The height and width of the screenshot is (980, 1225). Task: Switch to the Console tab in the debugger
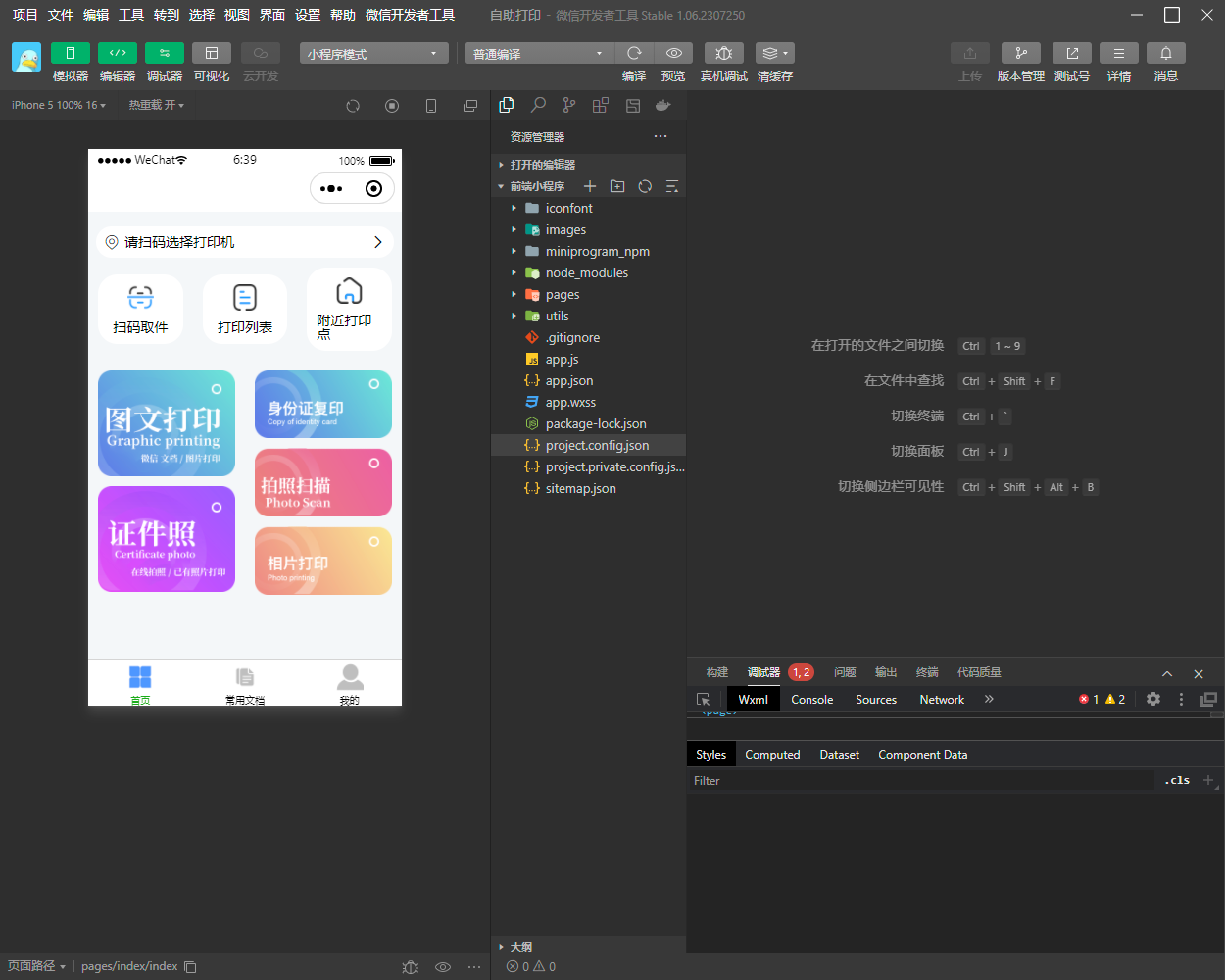click(x=811, y=699)
